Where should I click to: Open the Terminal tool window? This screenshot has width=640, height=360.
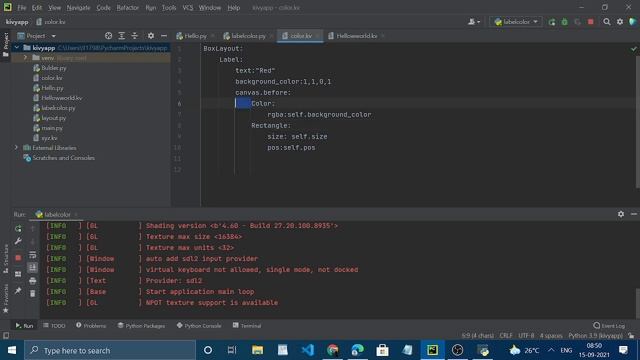pos(247,326)
